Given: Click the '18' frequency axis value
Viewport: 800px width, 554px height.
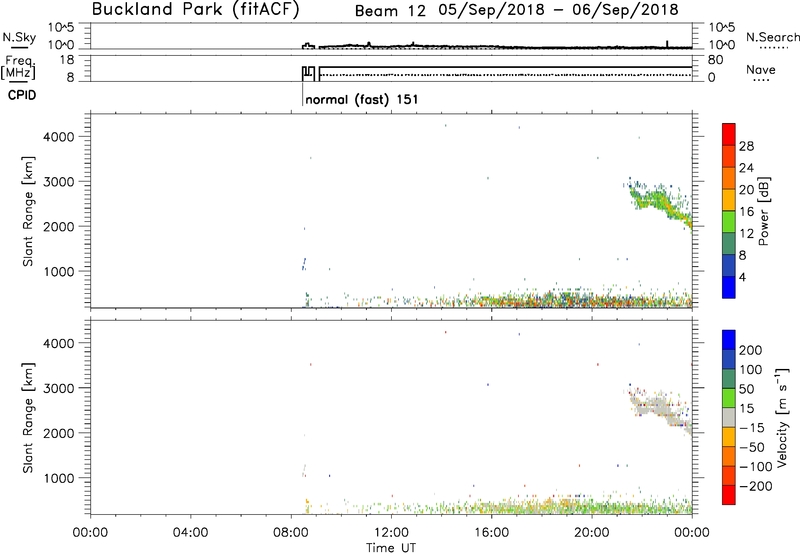Looking at the screenshot, I should tap(67, 60).
